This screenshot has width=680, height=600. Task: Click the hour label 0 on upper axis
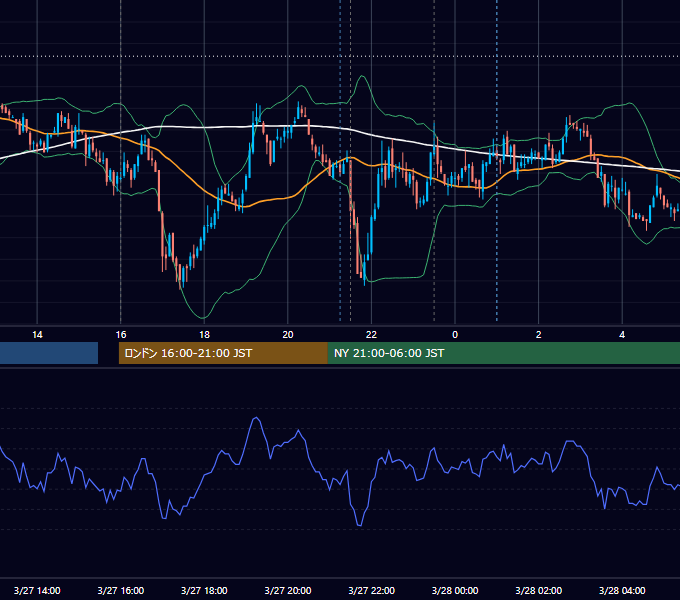pos(455,335)
